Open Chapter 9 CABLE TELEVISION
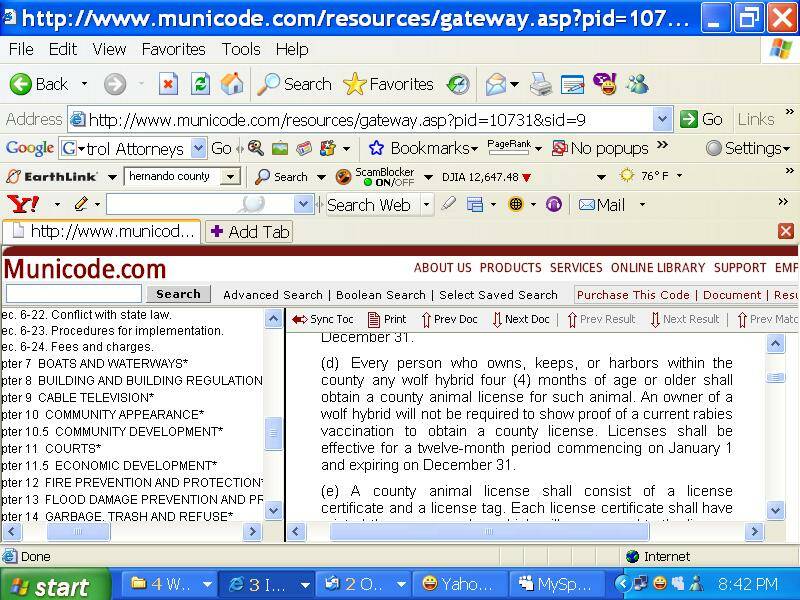The width and height of the screenshot is (800, 600). (78, 397)
